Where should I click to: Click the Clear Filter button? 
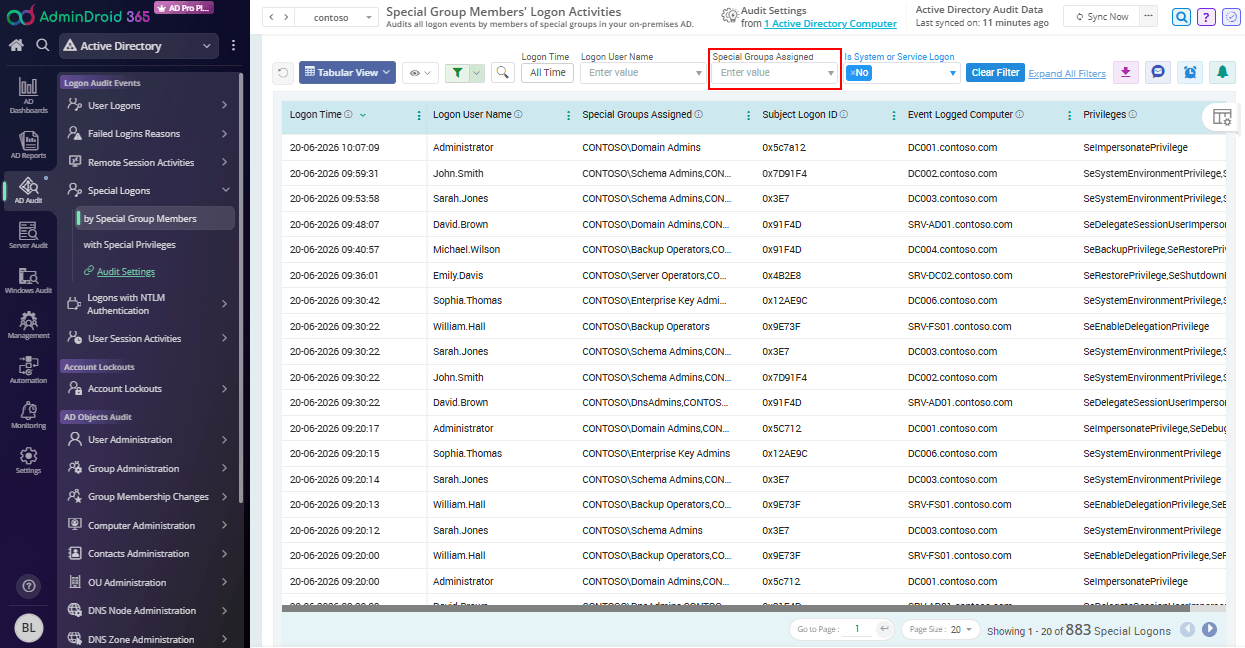995,72
